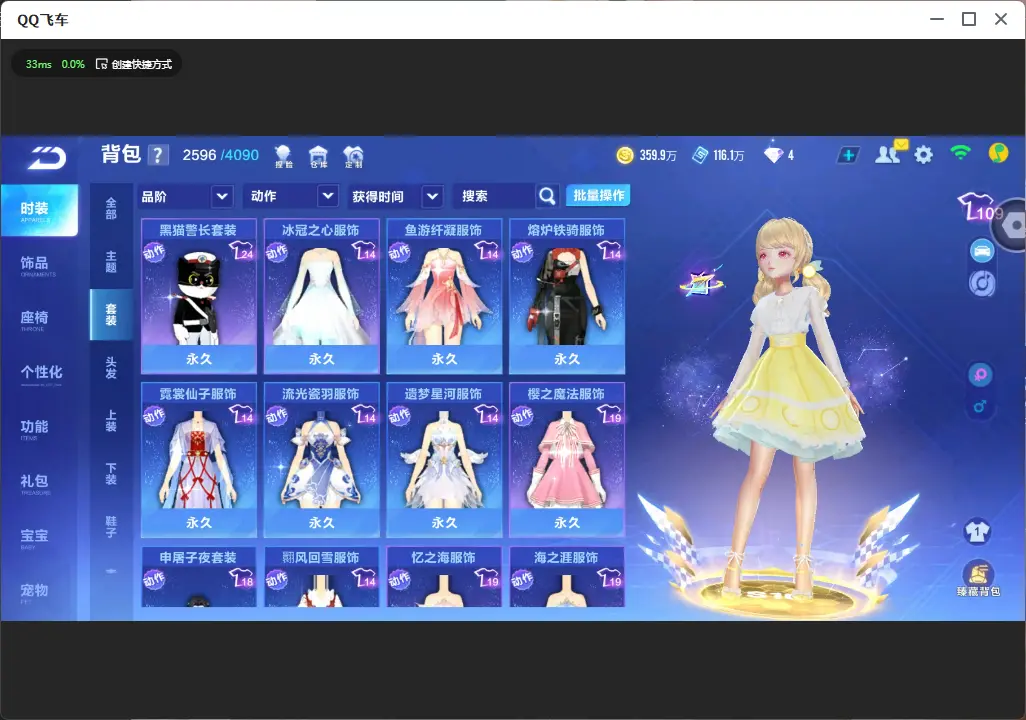Click 创建快捷方式 shortcut icon
The image size is (1026, 720).
coord(101,64)
